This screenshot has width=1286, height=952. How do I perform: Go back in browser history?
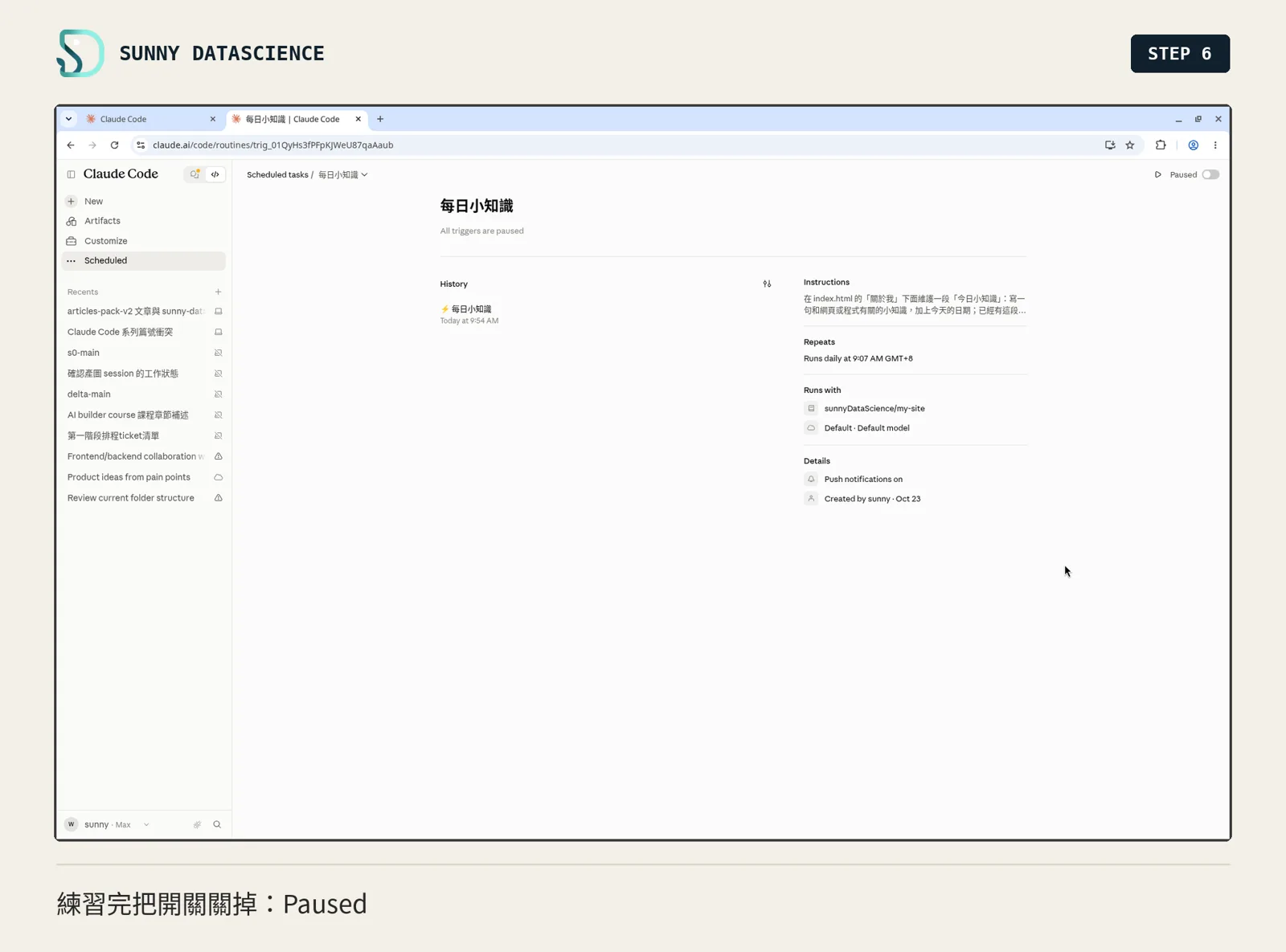[71, 145]
